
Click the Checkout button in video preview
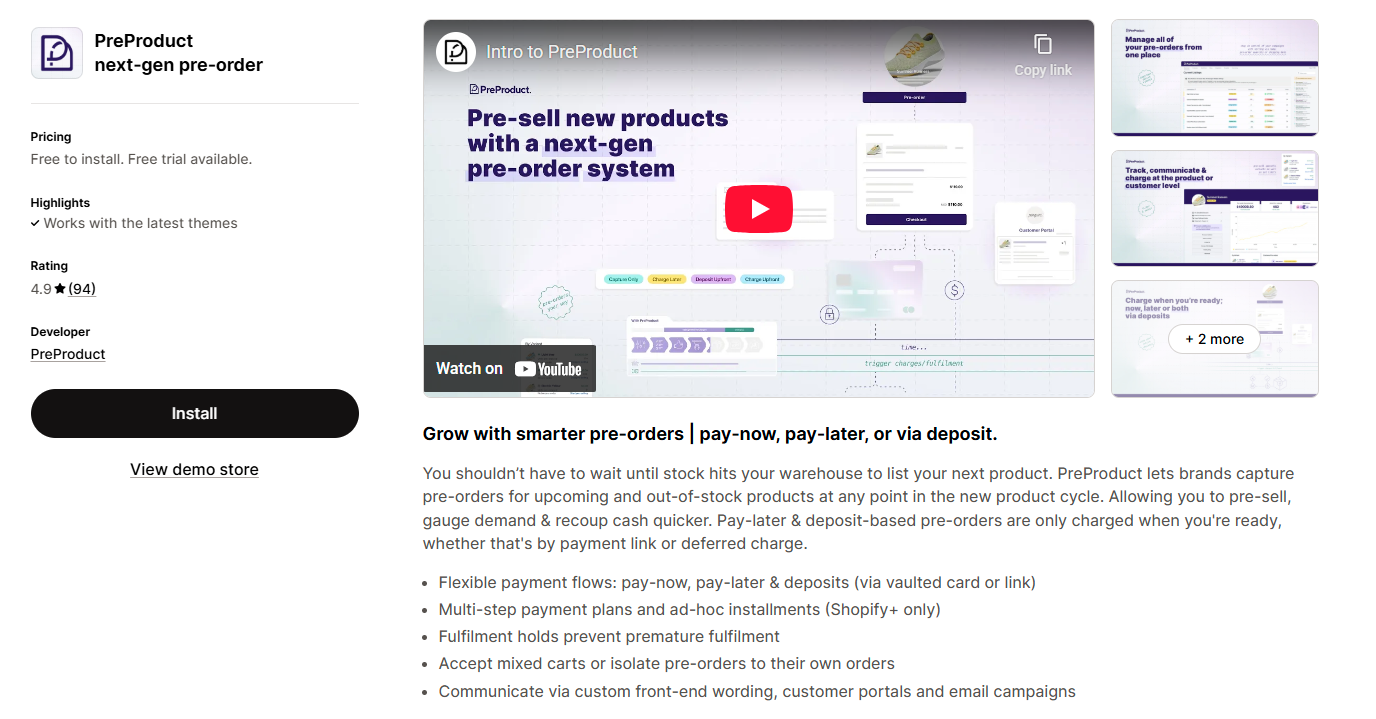(916, 219)
